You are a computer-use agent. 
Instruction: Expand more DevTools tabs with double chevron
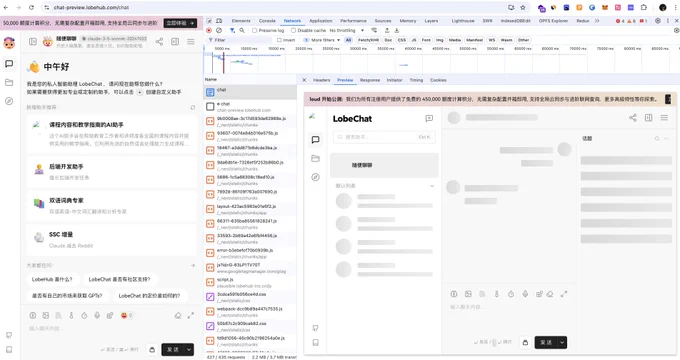pyautogui.click(x=597, y=20)
